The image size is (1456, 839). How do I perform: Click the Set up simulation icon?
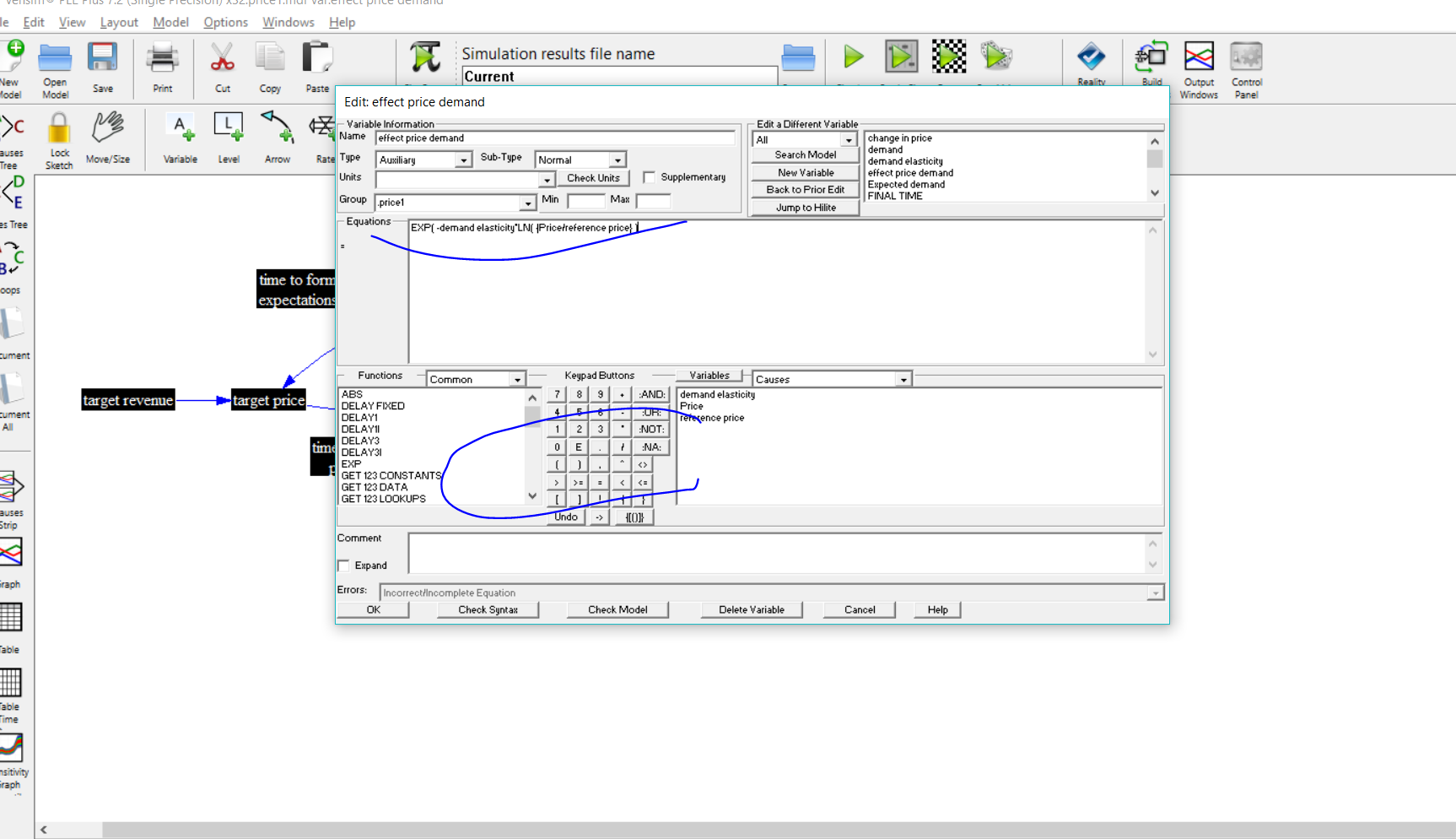click(x=425, y=57)
